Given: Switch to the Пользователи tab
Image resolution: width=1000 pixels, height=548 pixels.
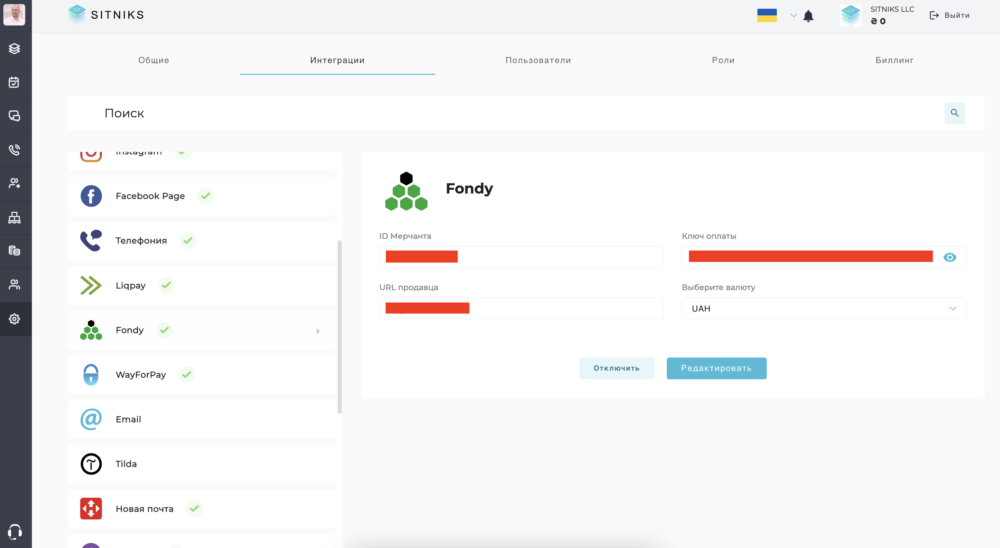Looking at the screenshot, I should click(538, 60).
